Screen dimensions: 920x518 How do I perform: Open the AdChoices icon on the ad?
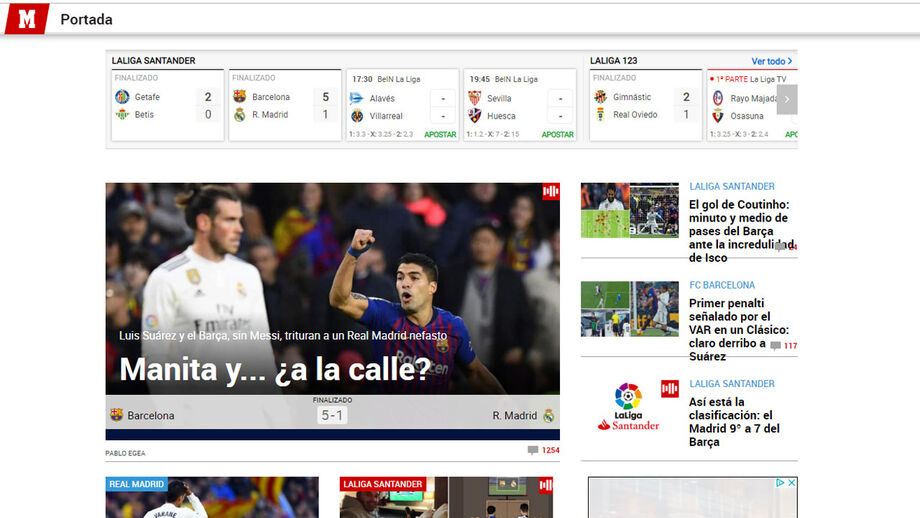click(780, 483)
